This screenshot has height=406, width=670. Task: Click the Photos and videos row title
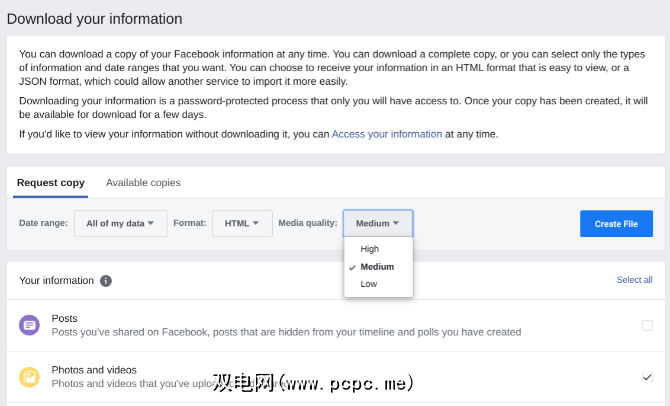(94, 369)
